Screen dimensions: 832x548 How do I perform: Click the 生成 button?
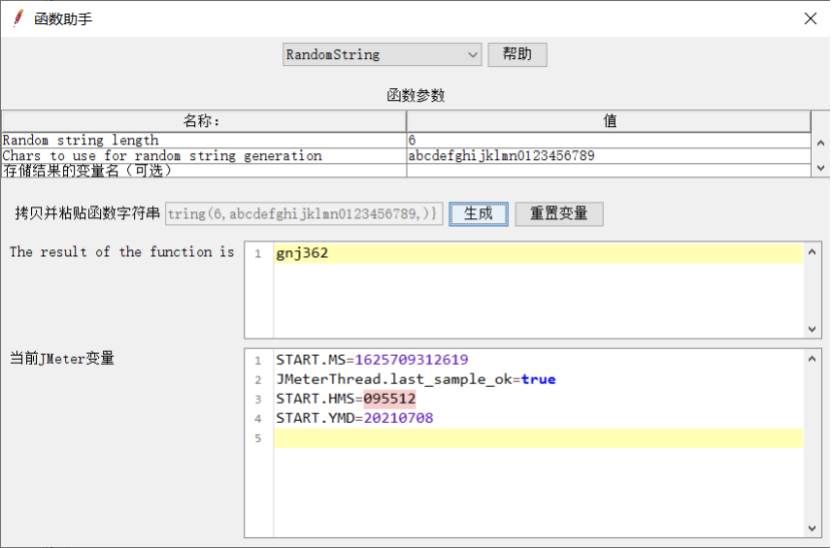[478, 214]
